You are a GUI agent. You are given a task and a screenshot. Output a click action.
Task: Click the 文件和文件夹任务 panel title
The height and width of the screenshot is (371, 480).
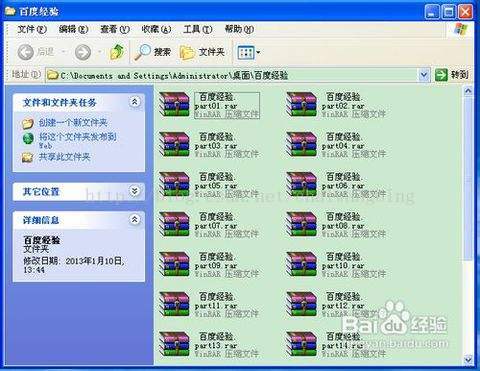coord(59,102)
